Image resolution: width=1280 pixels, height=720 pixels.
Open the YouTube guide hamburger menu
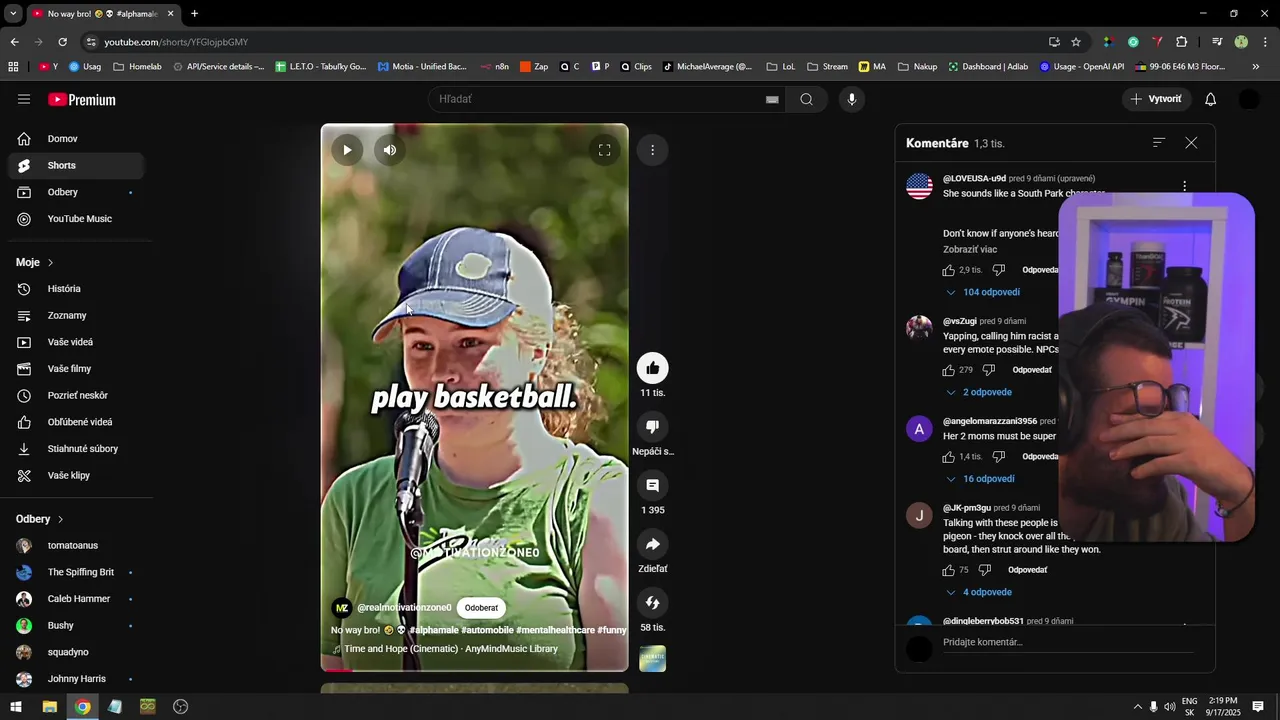tap(24, 99)
